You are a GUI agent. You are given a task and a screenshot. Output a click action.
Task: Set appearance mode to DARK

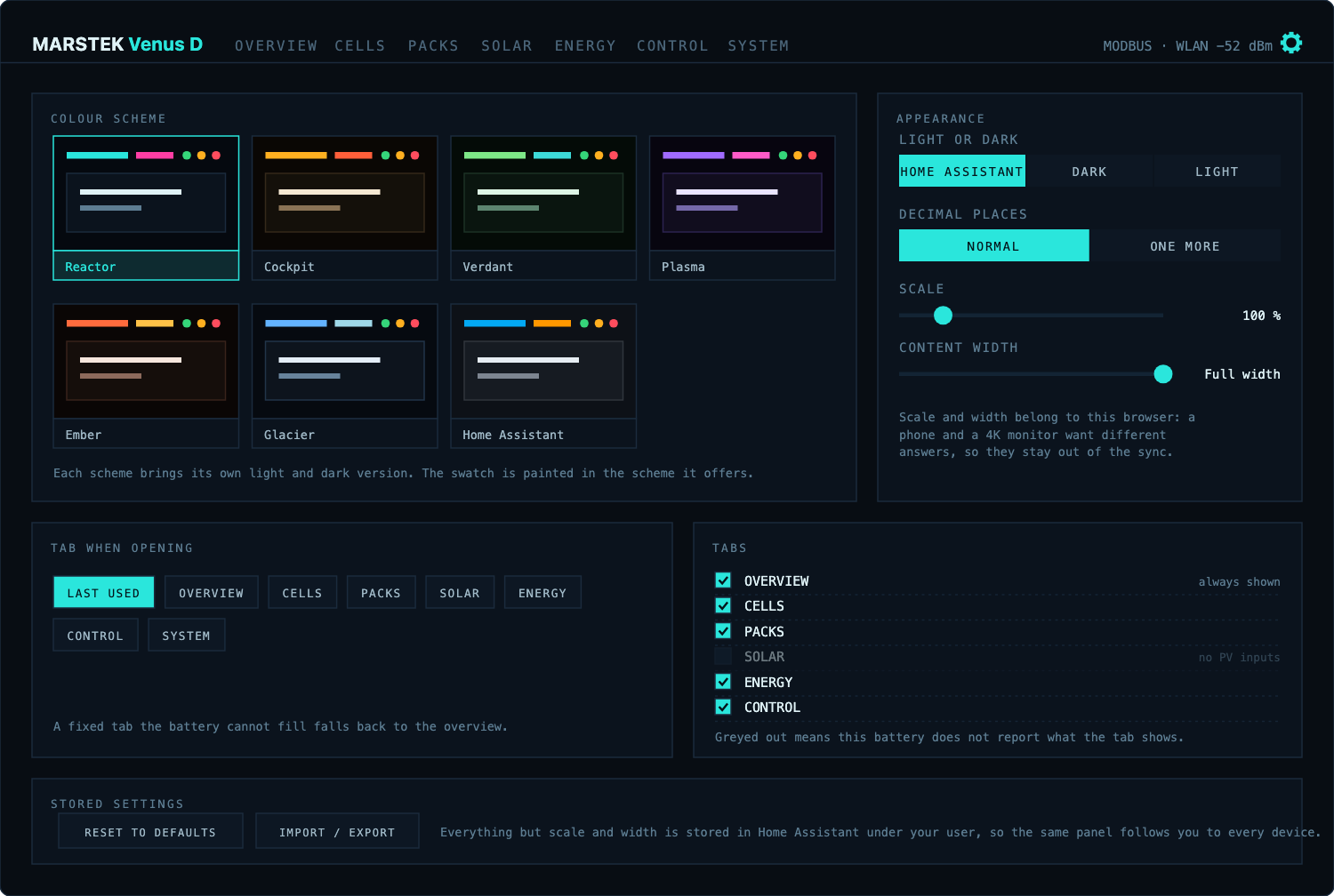tap(1089, 172)
